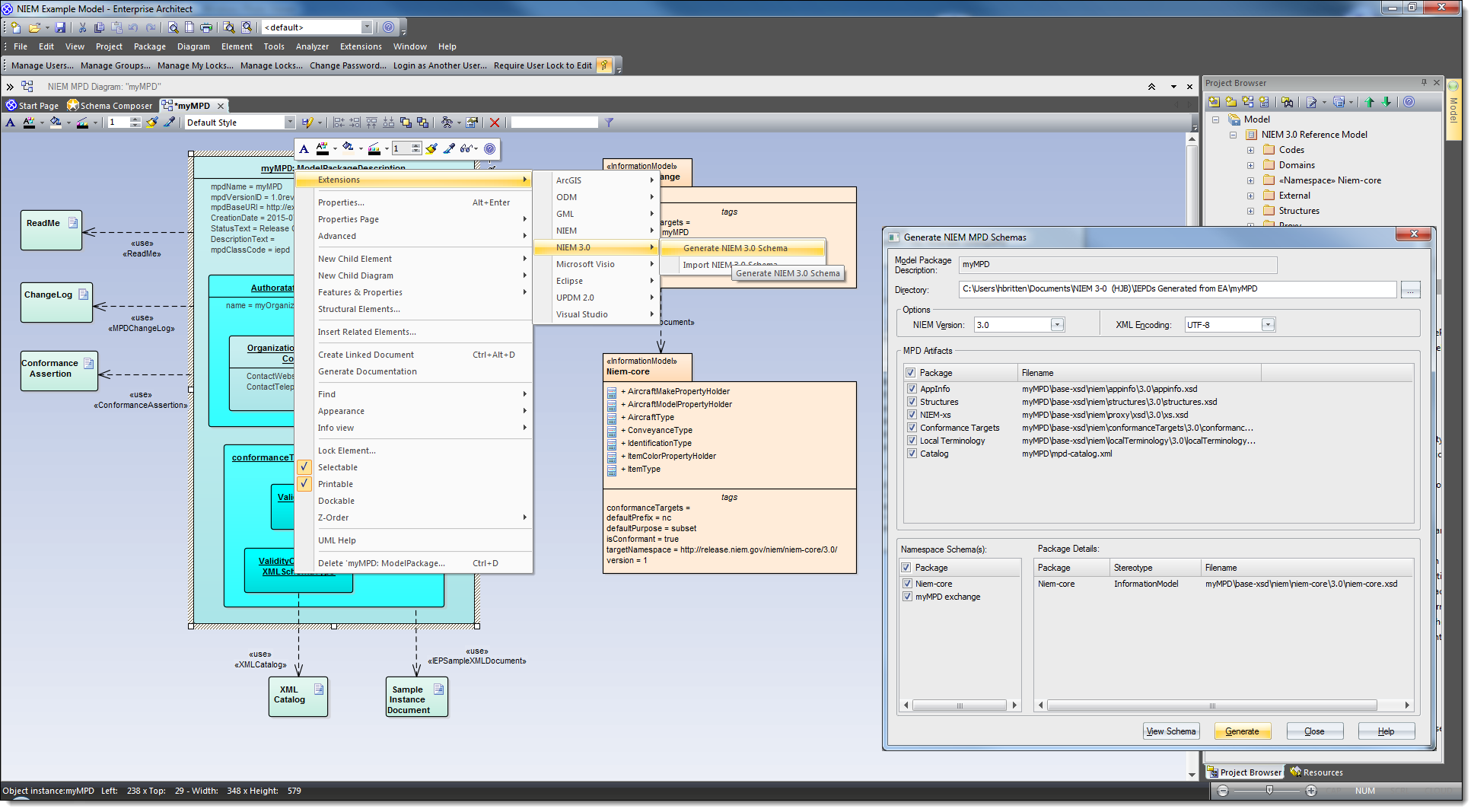The image size is (1474, 812).
Task: Uncheck the Catalog artifact checkbox
Action: tap(912, 454)
